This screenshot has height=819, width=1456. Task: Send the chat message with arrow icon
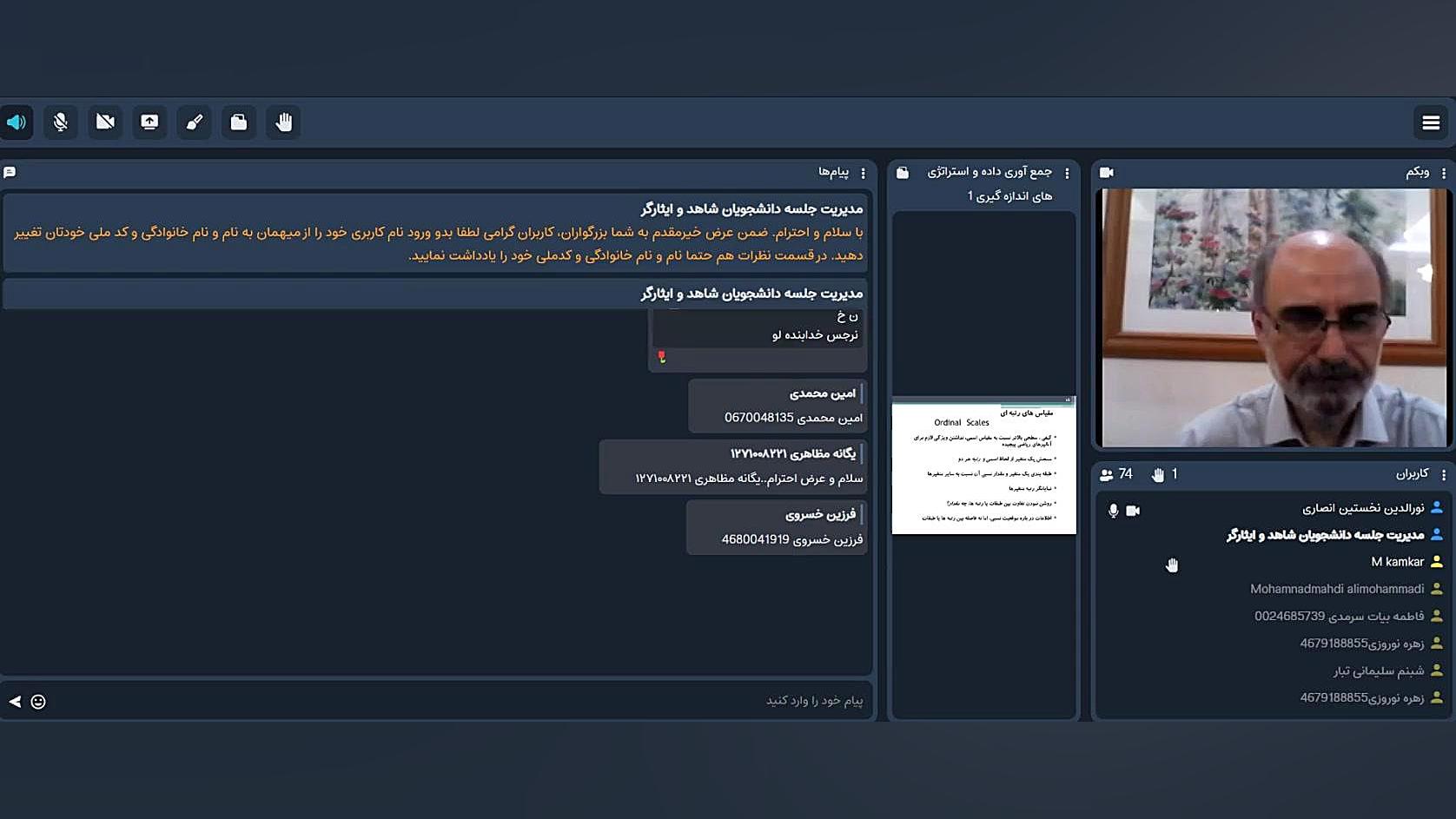point(15,702)
